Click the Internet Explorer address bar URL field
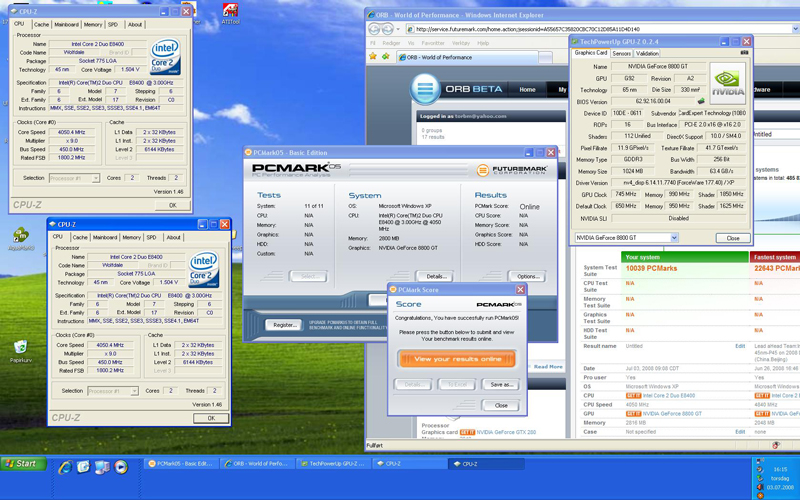This screenshot has height=500, width=800. point(602,29)
